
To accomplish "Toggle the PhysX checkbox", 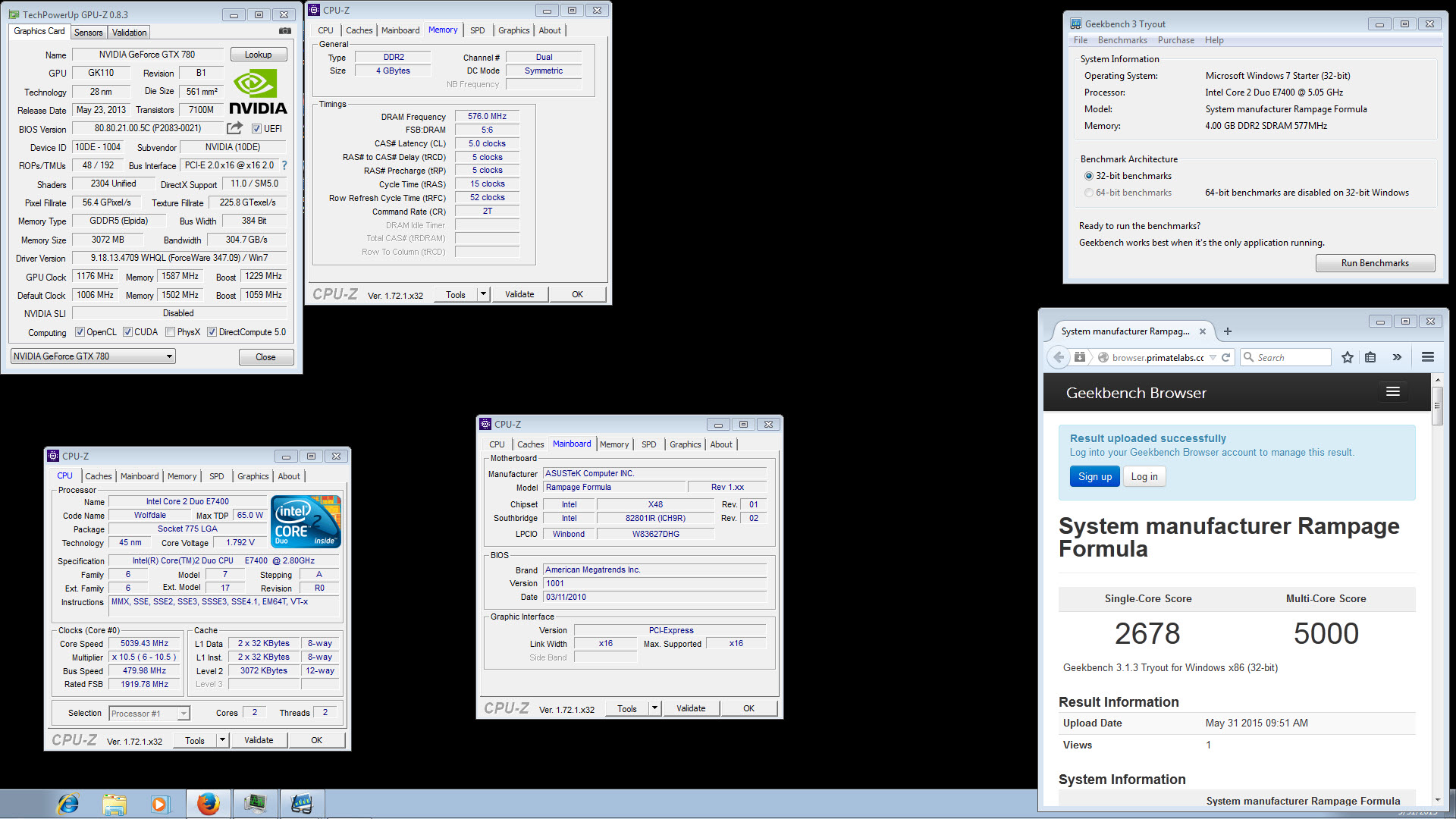I will 171,332.
